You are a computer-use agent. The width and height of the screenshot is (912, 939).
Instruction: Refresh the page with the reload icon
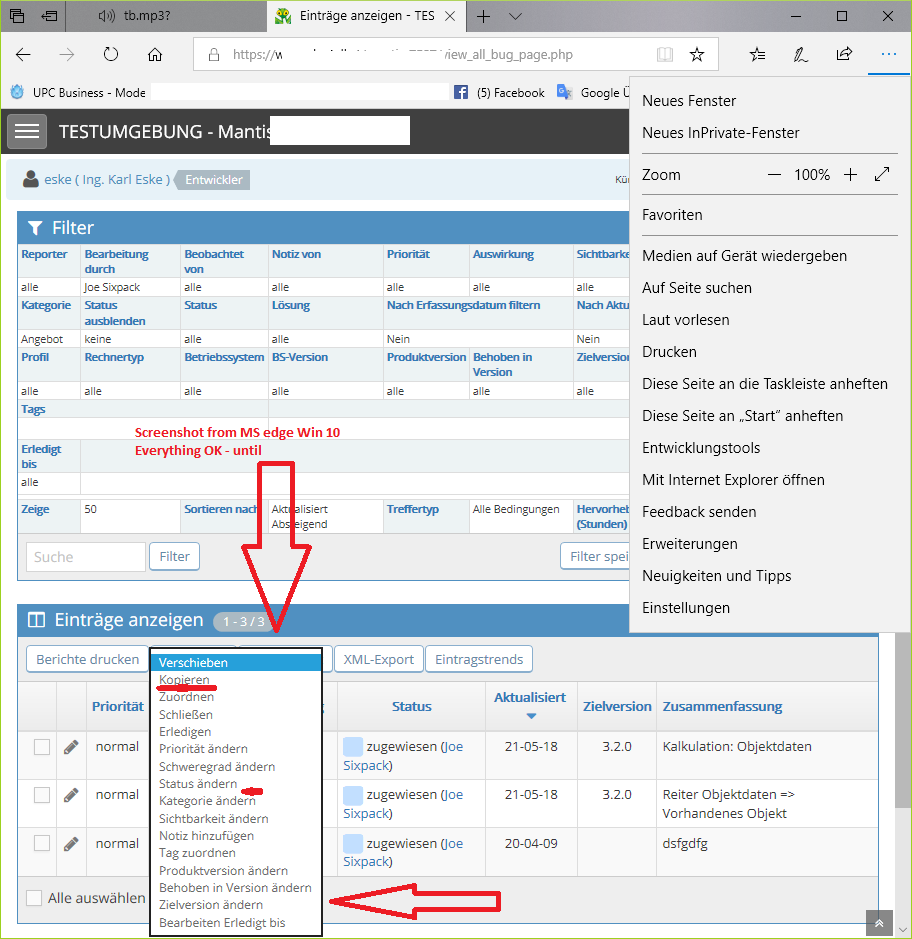[111, 55]
